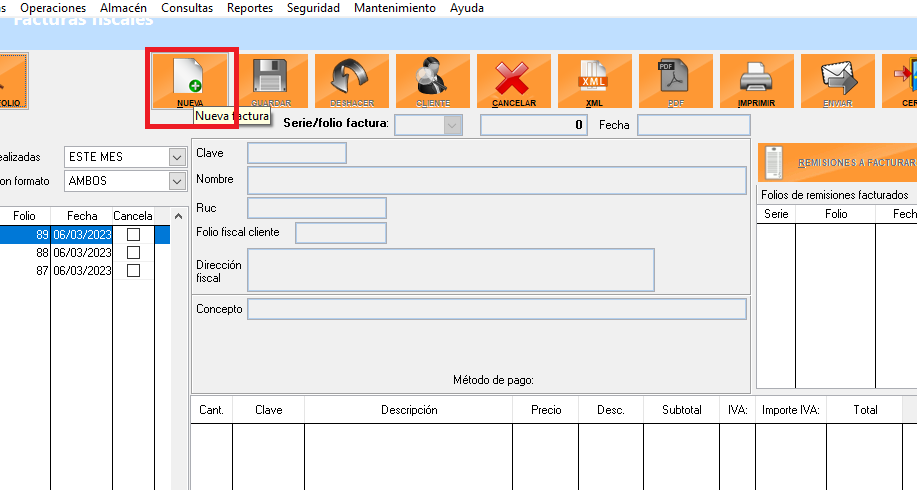Open the Ayuda menu

pos(467,8)
